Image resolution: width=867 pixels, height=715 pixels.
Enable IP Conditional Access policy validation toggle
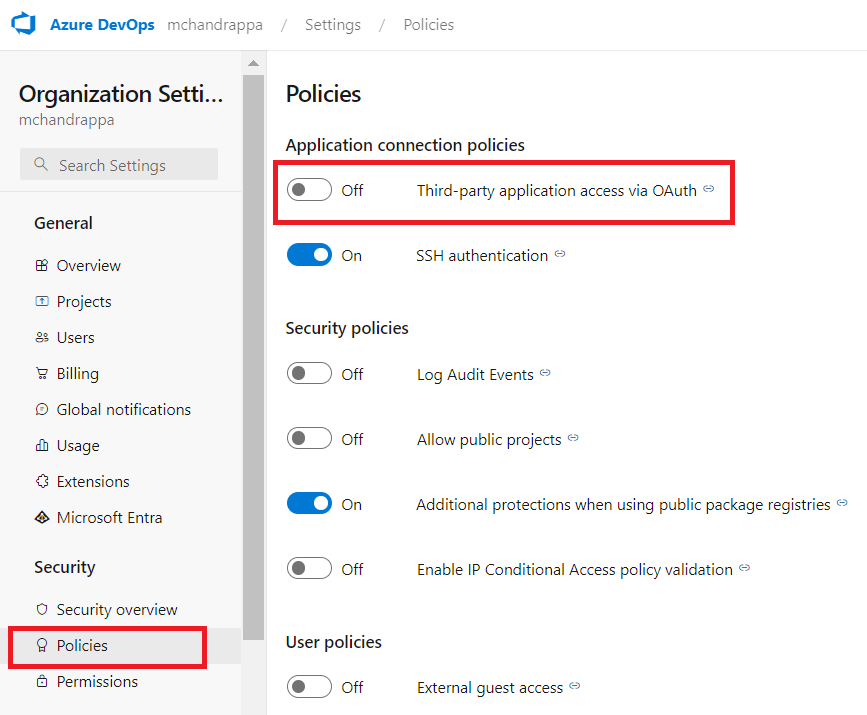click(309, 568)
